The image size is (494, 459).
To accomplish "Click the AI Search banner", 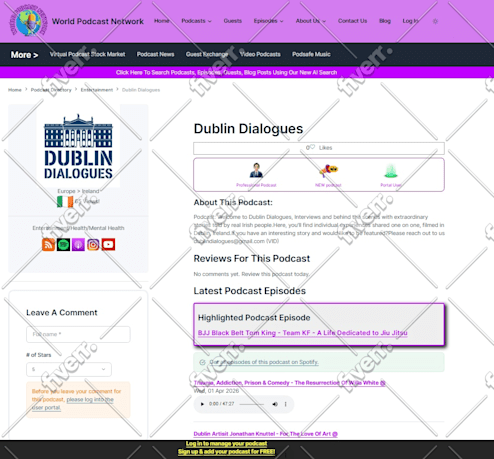I will [226, 72].
